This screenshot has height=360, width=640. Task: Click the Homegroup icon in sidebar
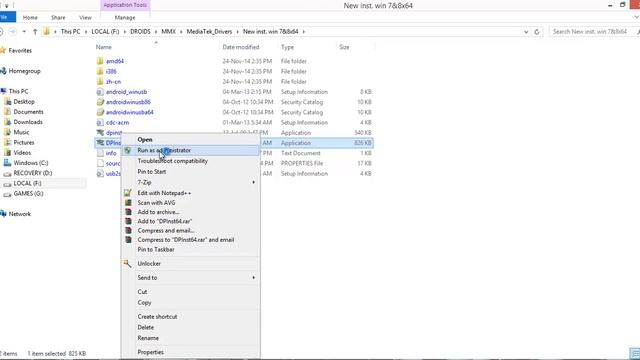tap(3, 71)
